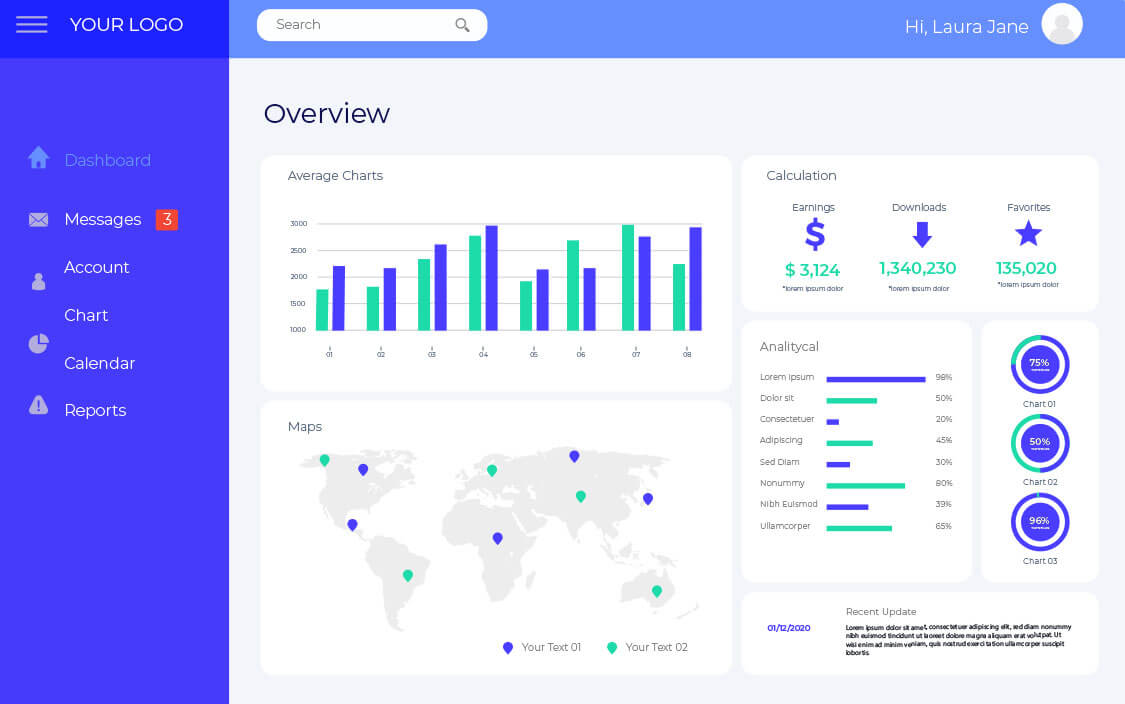
Task: Click the Lorem Ipsum 98% progress bar
Action: [x=876, y=378]
